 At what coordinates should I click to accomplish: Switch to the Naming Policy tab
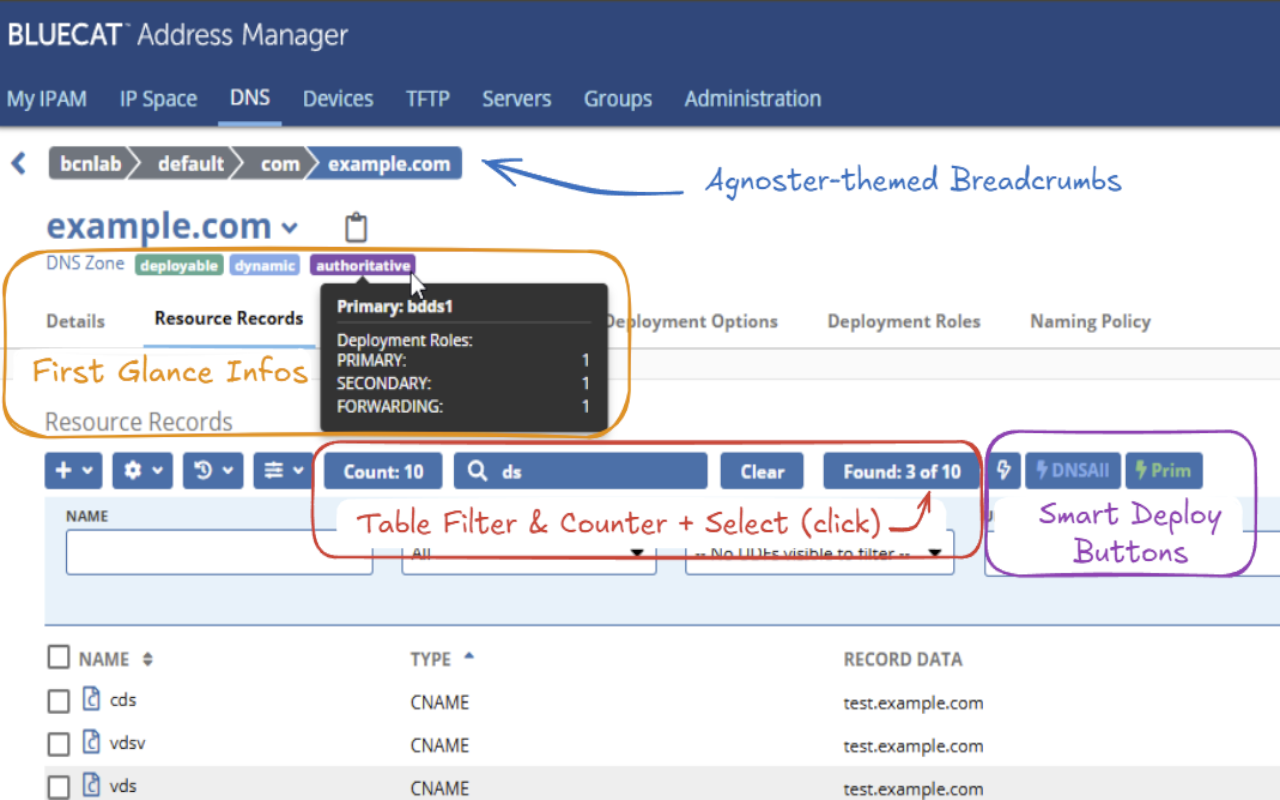(1090, 321)
